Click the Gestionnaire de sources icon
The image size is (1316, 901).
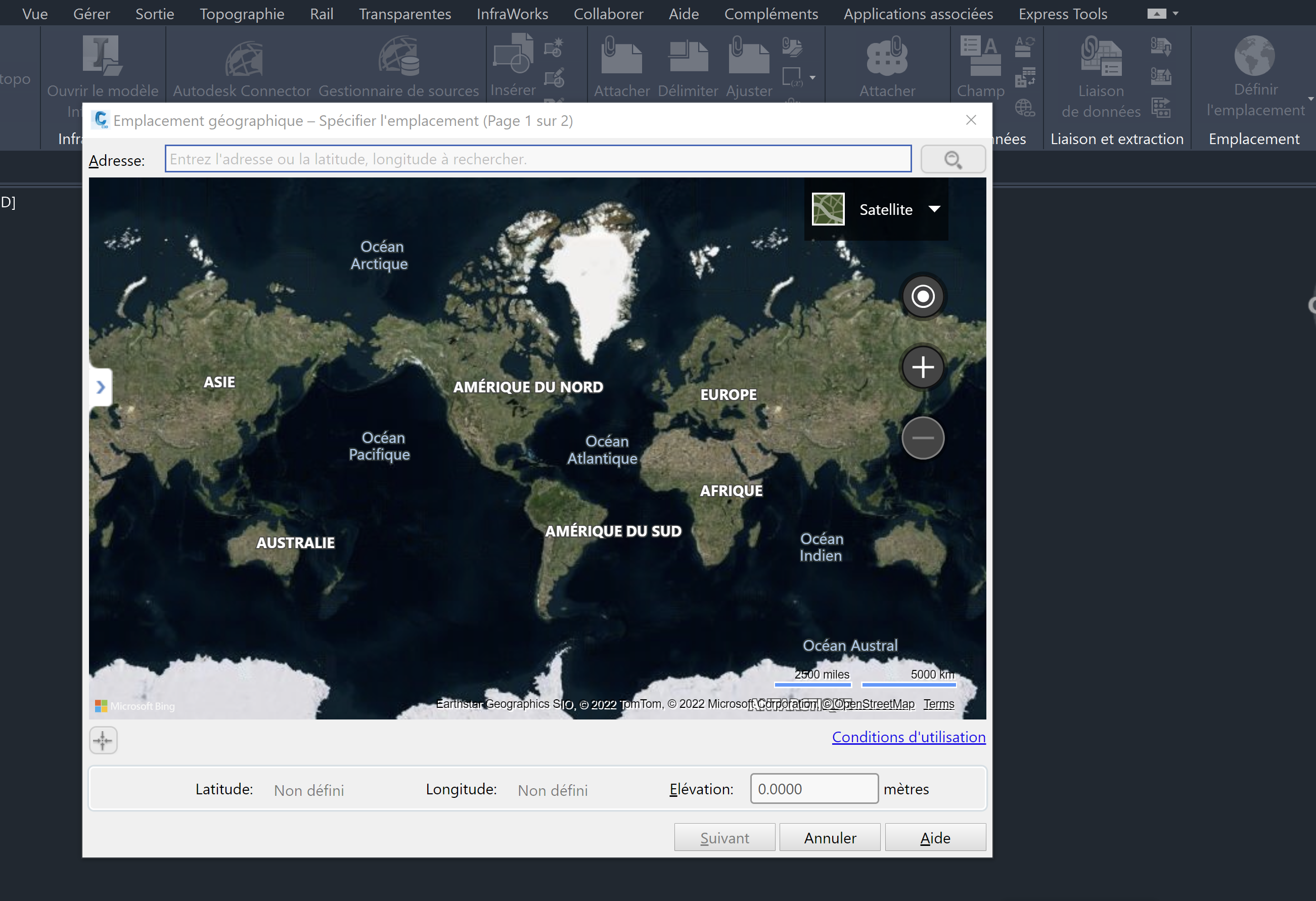click(399, 57)
